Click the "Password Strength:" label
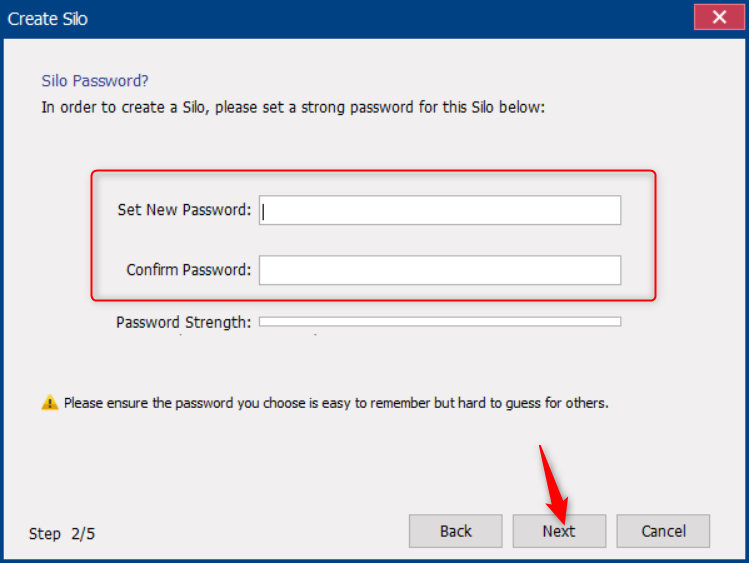 pyautogui.click(x=183, y=322)
